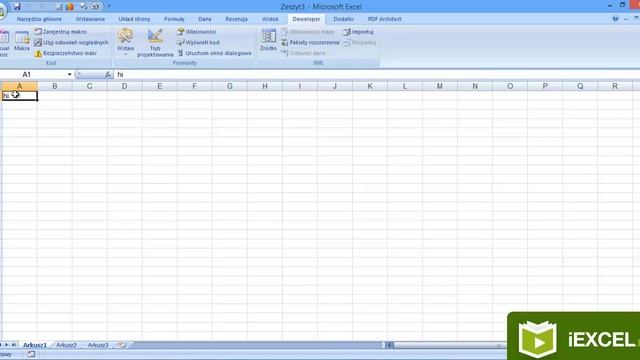Select column B header

(x=55, y=86)
